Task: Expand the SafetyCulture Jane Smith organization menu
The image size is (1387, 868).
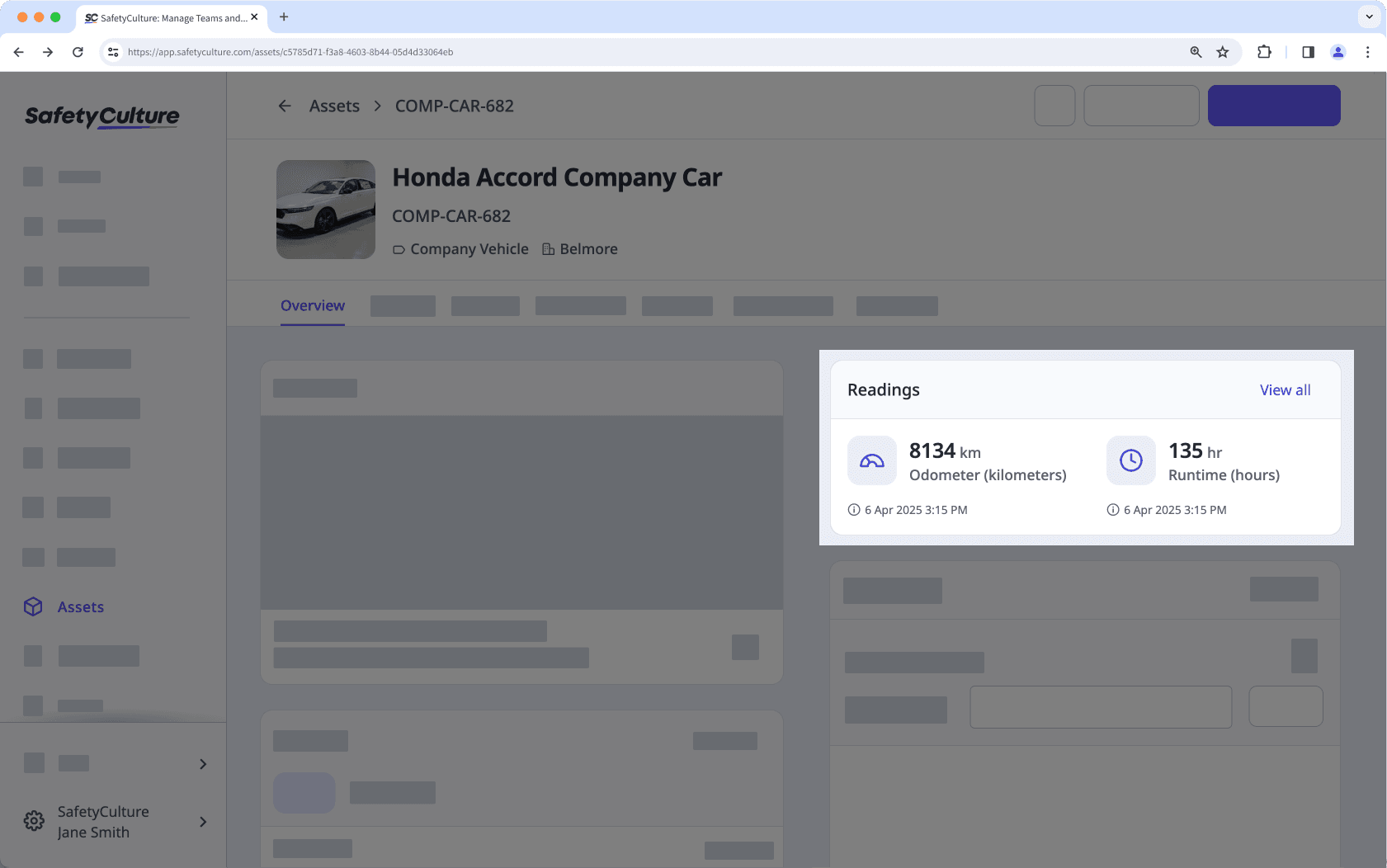Action: point(203,822)
